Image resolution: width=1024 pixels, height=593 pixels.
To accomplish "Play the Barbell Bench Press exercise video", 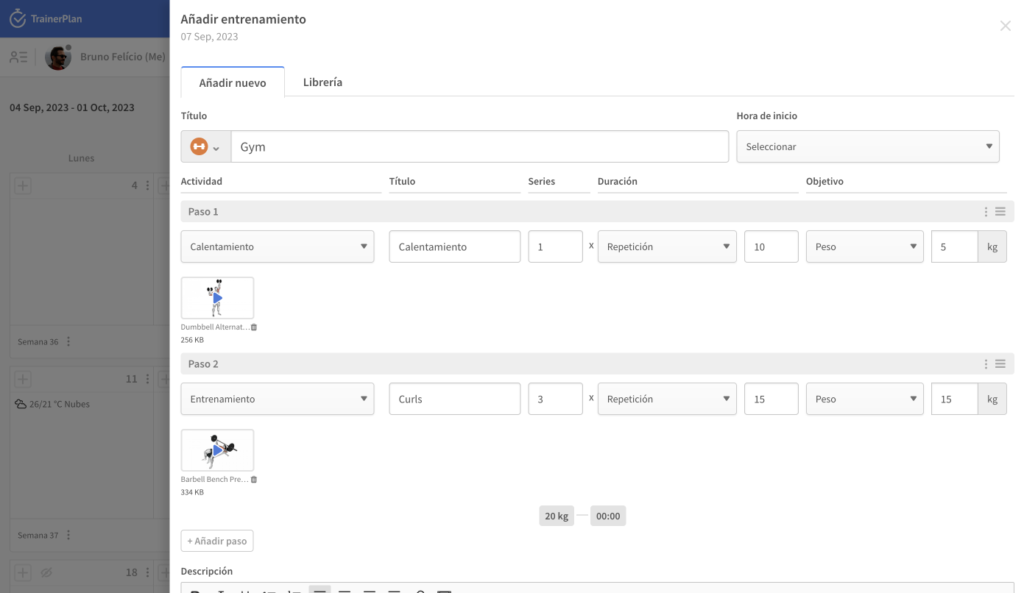I will pyautogui.click(x=217, y=450).
